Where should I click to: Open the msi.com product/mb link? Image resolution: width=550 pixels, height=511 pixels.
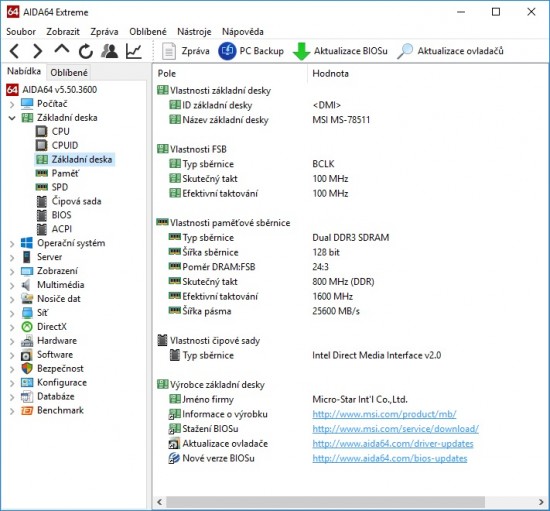384,414
